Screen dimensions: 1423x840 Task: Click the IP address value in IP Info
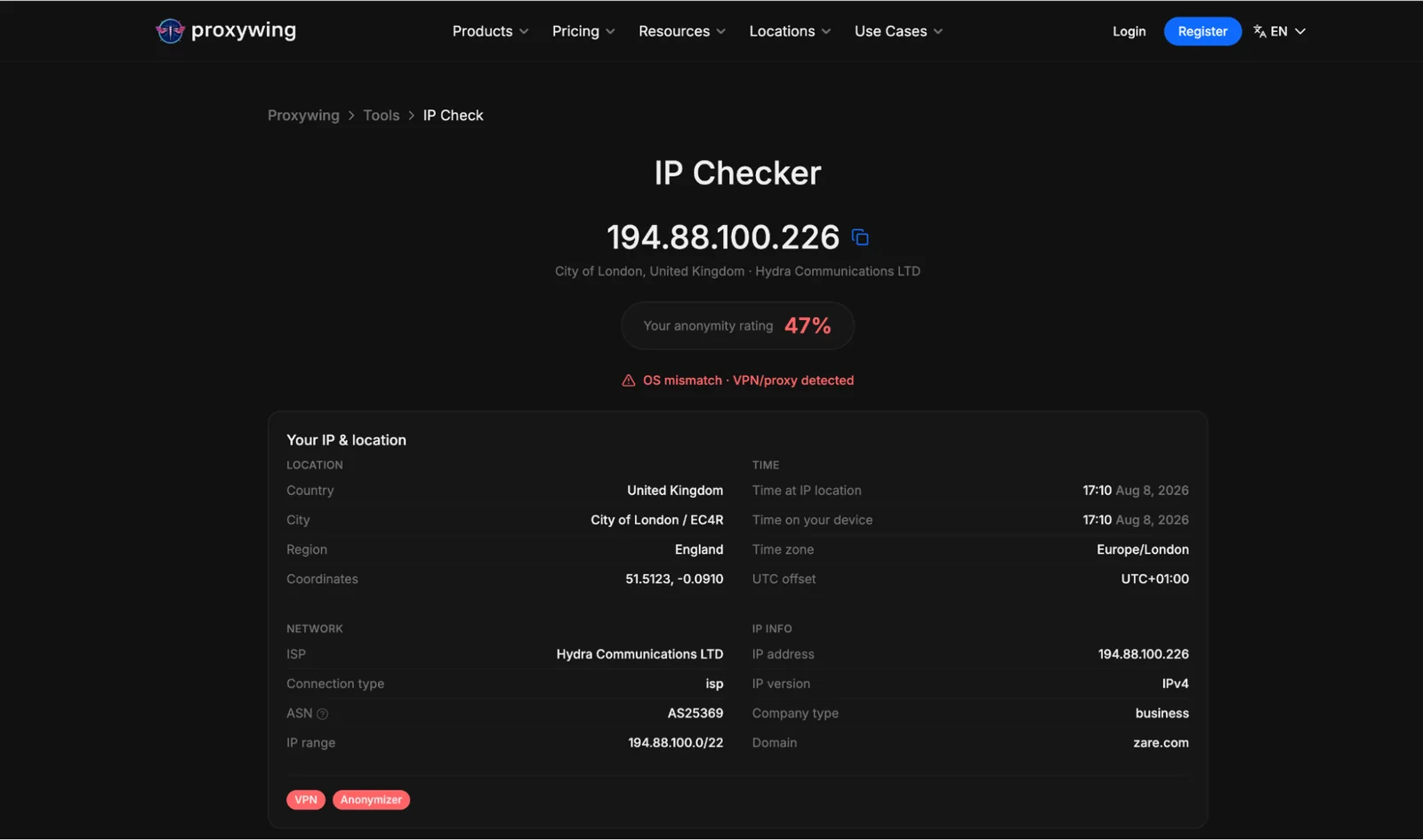(1143, 654)
